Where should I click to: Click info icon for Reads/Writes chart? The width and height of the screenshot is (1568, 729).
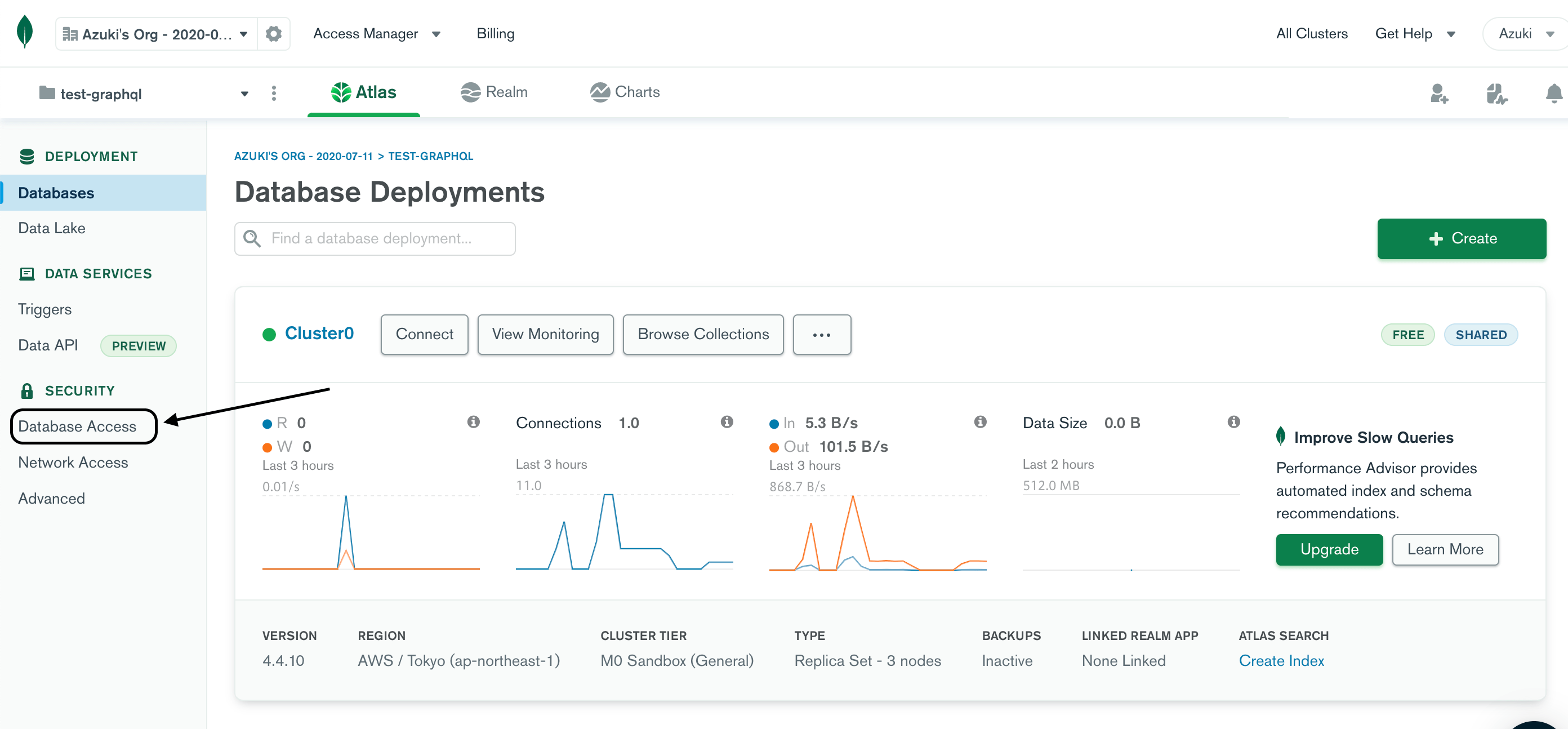pos(474,421)
